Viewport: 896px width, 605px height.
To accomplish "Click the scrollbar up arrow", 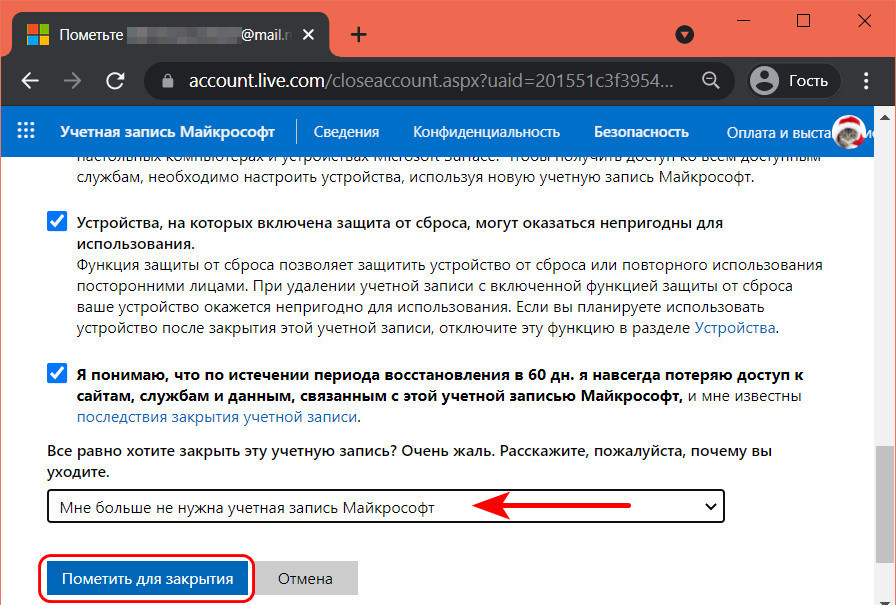I will tap(885, 118).
